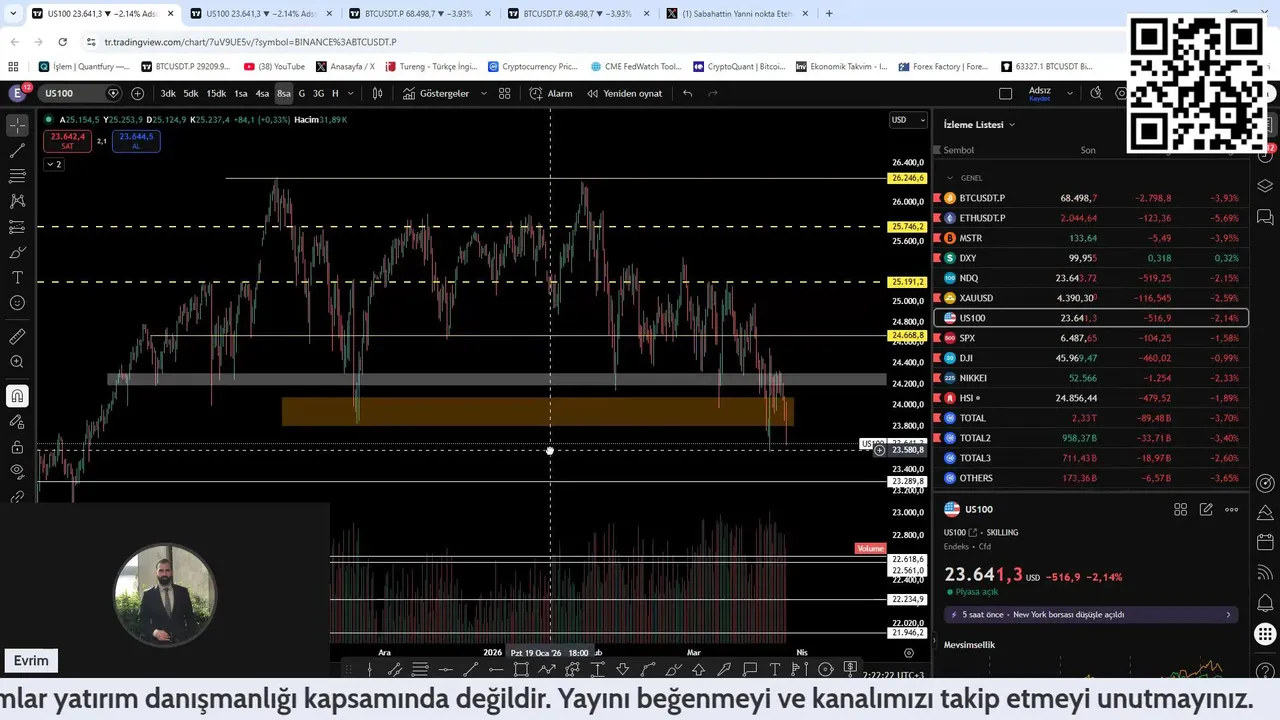The height and width of the screenshot is (720, 1280).
Task: Select the zoom in tool
Action: [x=17, y=362]
